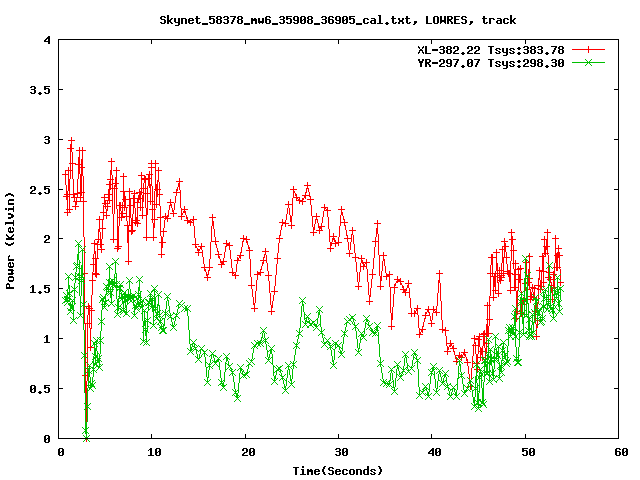The width and height of the screenshot is (640, 480).
Task: Click the x-axis tick label 60
Action: pos(621,452)
